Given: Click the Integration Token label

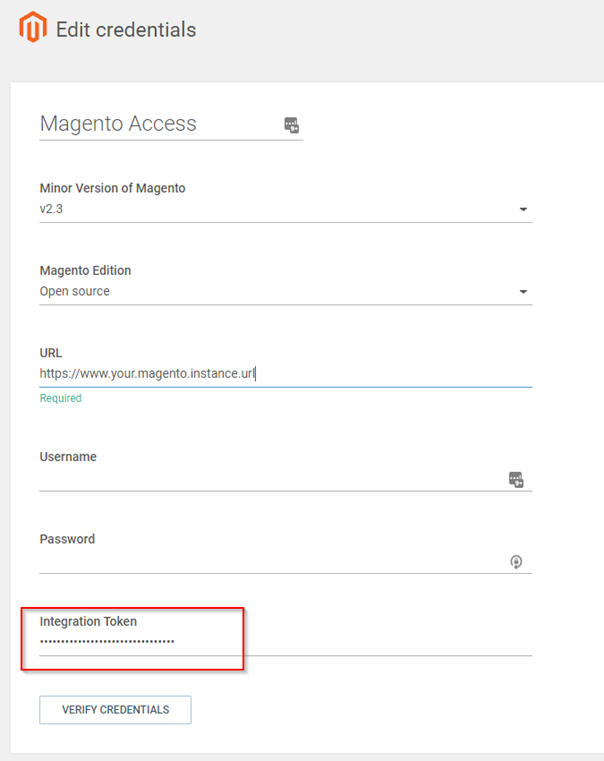Looking at the screenshot, I should pos(88,621).
